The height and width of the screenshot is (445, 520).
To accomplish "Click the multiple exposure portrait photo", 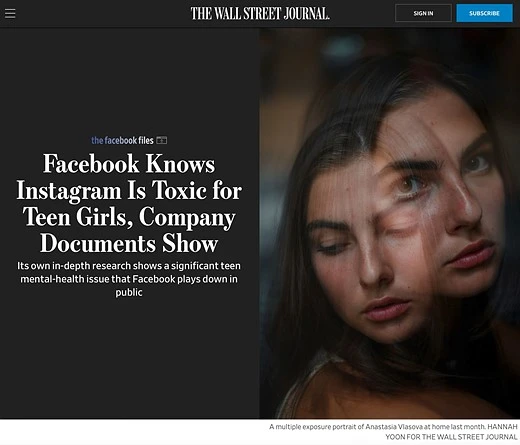I will click(x=390, y=223).
